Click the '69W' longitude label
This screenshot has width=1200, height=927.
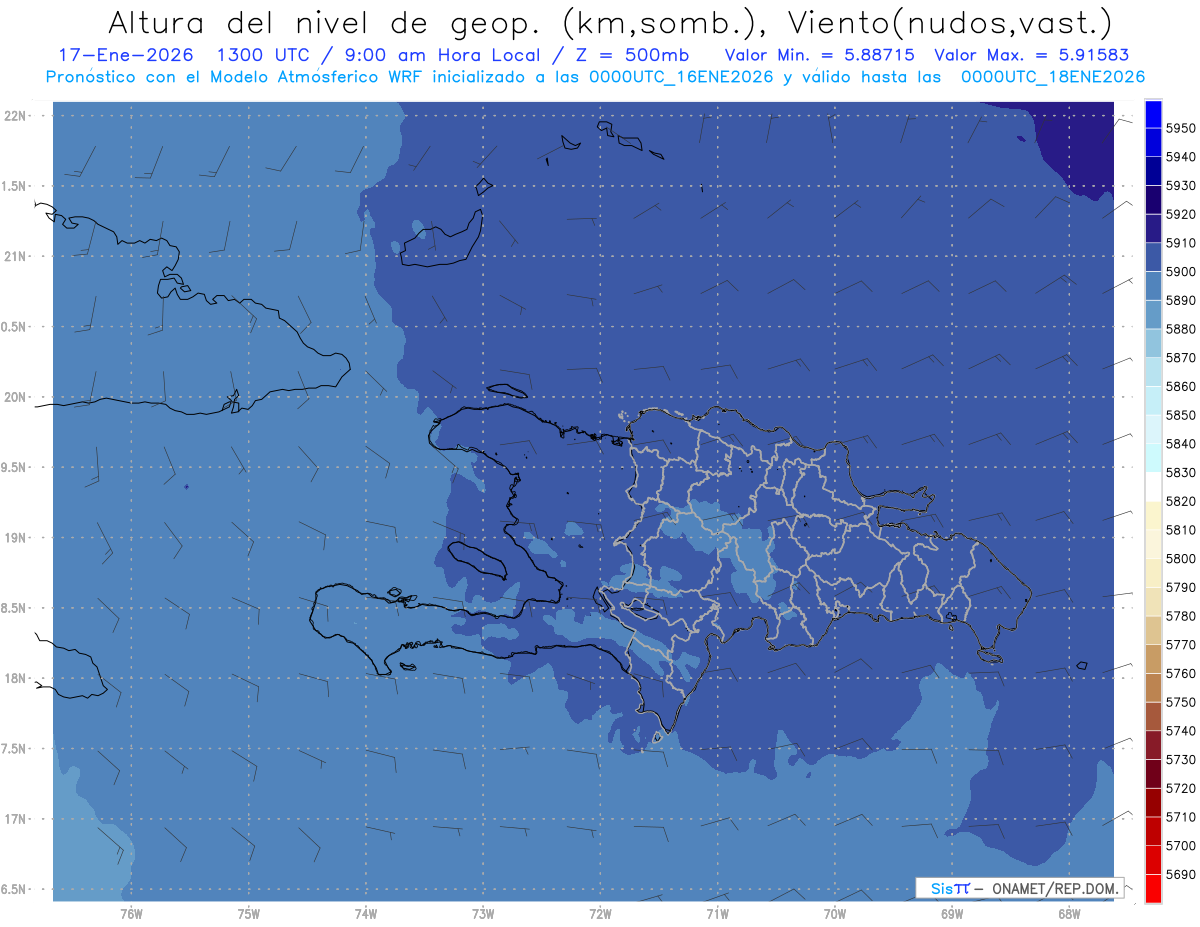[x=951, y=914]
